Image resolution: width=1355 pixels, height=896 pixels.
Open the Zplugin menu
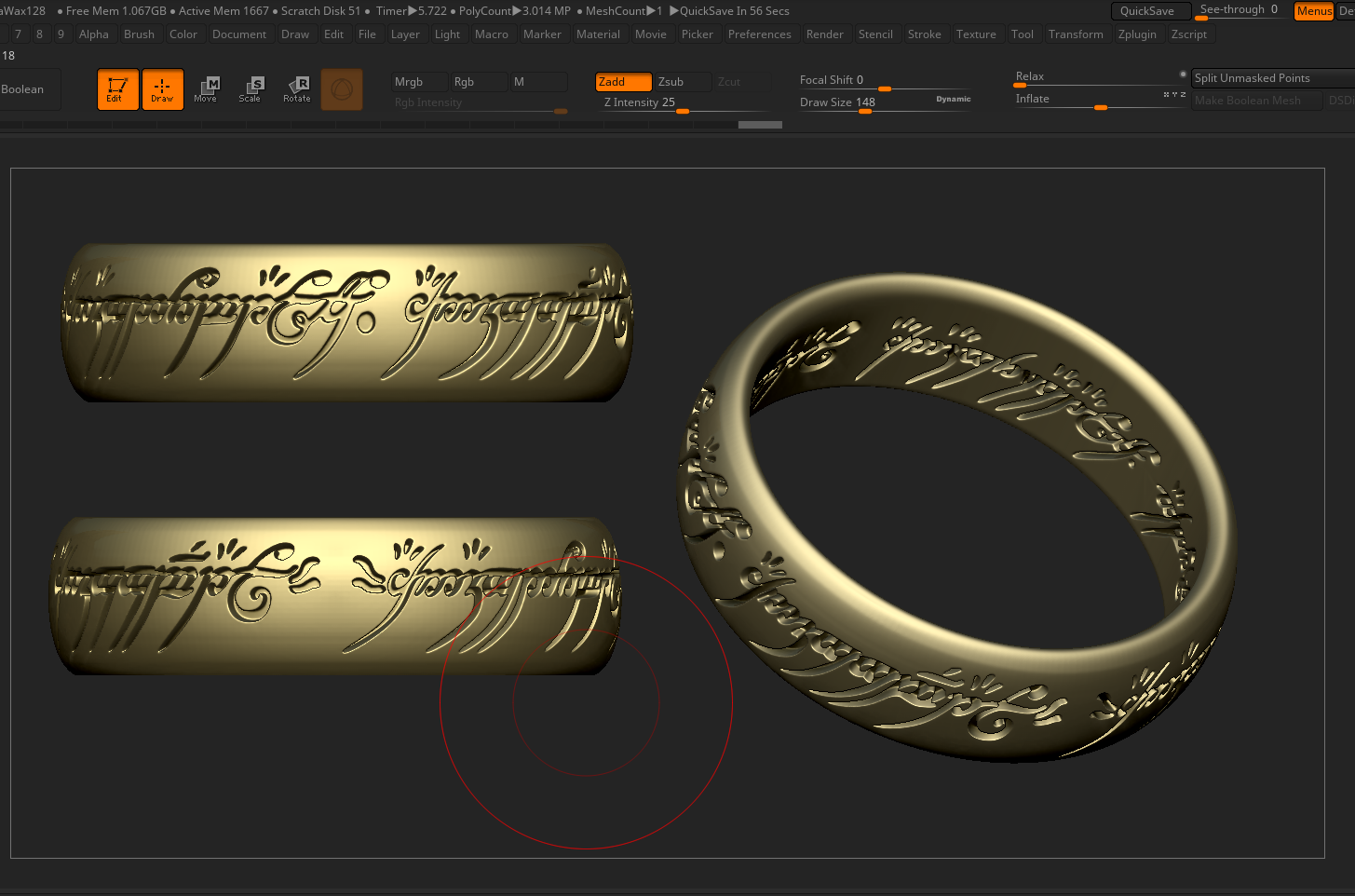(1136, 34)
